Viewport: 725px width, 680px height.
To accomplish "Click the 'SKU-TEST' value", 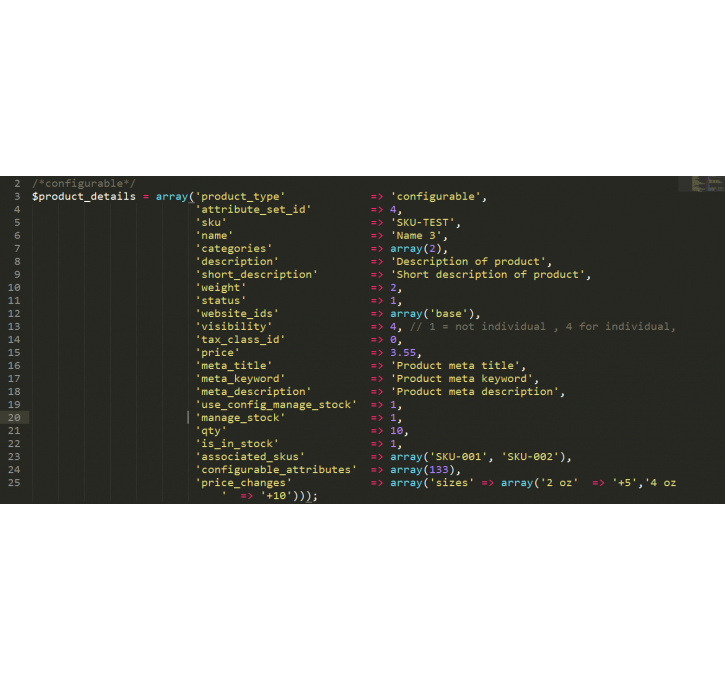I will point(423,222).
